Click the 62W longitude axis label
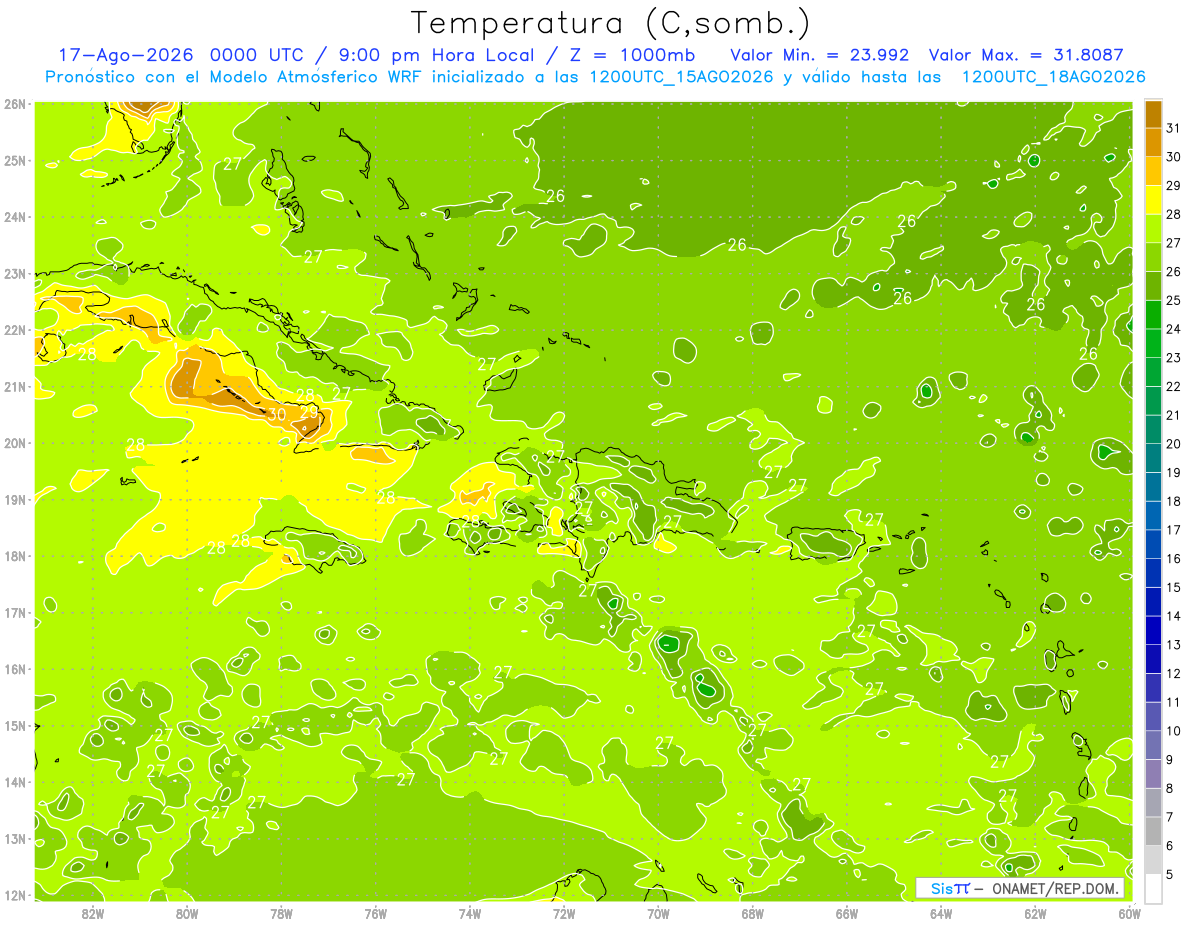Viewport: 1200px width, 927px height. [1035, 912]
